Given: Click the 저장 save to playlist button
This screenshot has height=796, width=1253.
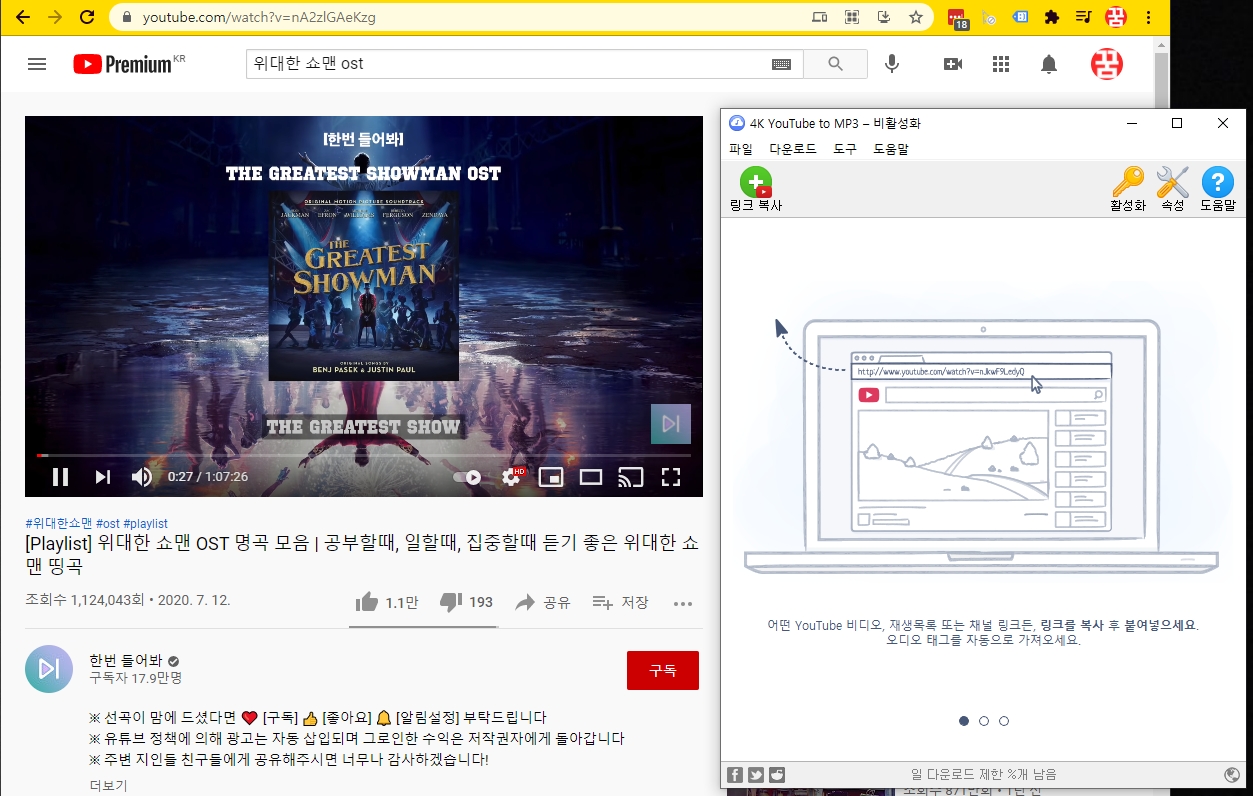Looking at the screenshot, I should (621, 602).
